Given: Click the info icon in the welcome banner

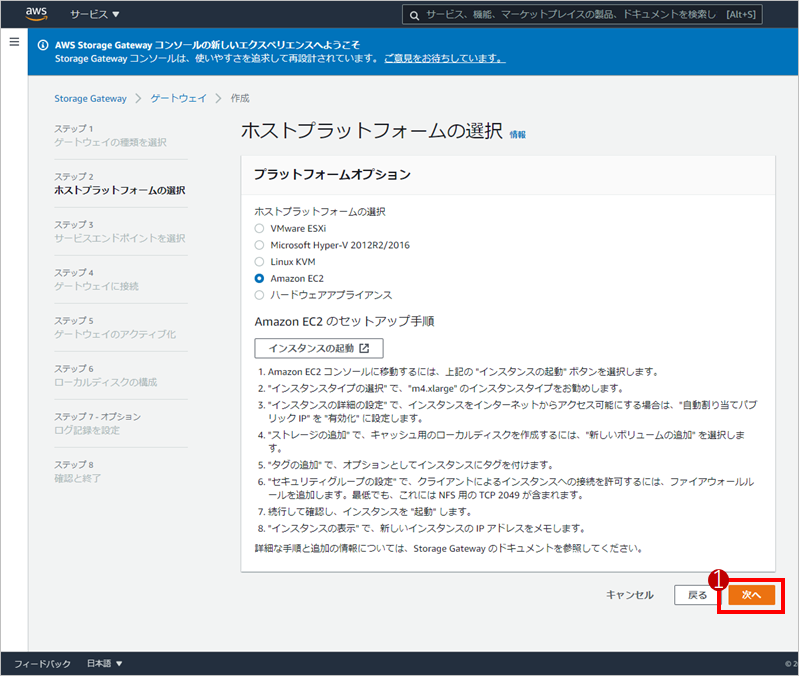Looking at the screenshot, I should (43, 45).
